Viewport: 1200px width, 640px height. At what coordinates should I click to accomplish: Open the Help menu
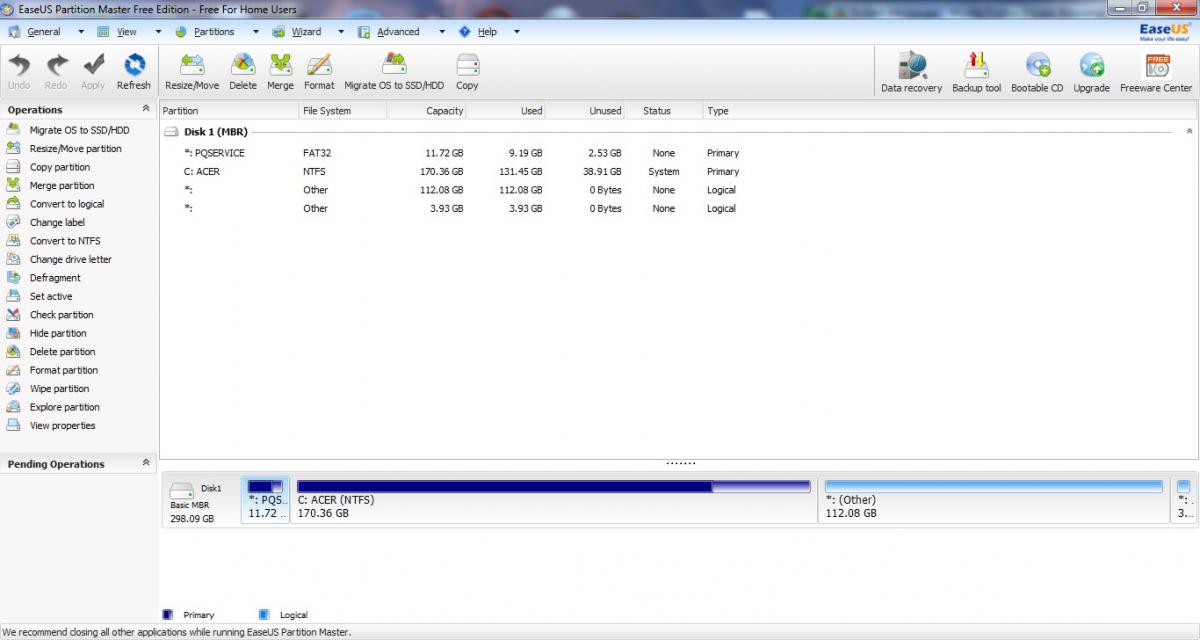(x=488, y=32)
